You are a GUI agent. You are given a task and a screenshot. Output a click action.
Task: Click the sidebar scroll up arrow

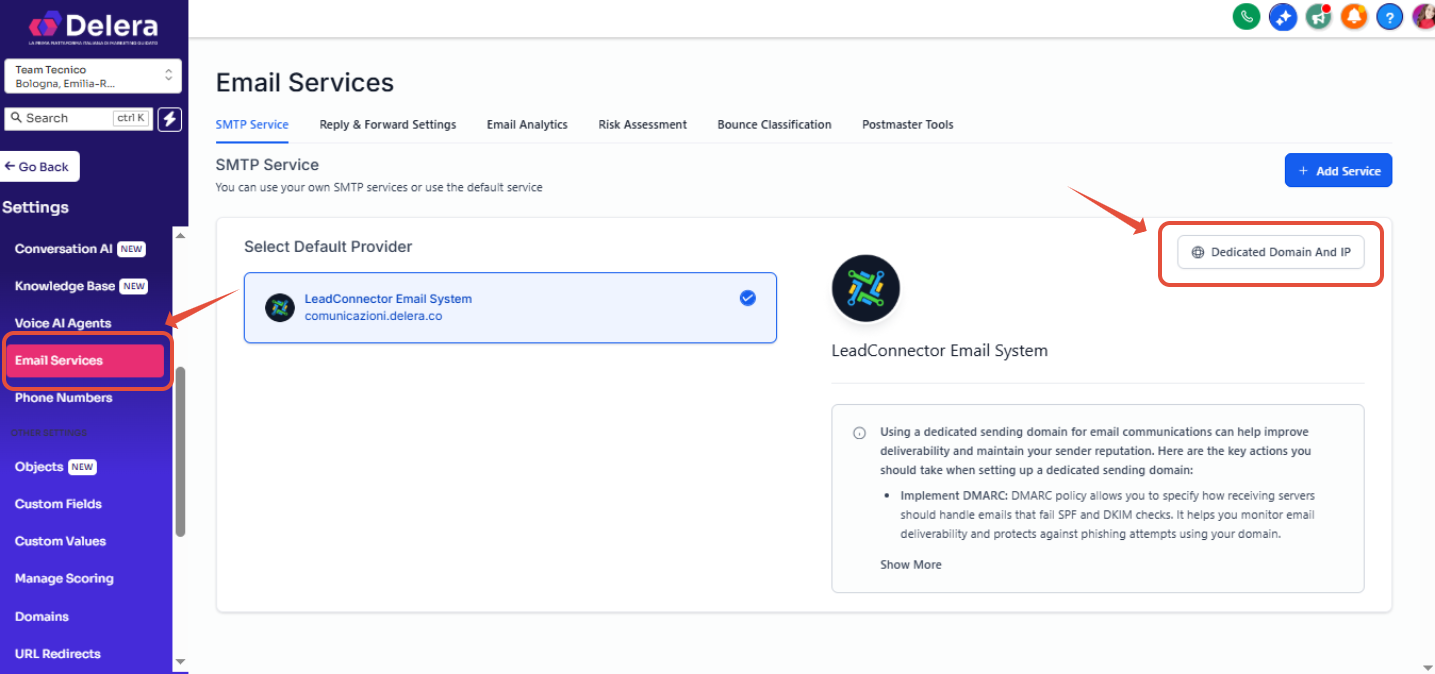pos(180,236)
